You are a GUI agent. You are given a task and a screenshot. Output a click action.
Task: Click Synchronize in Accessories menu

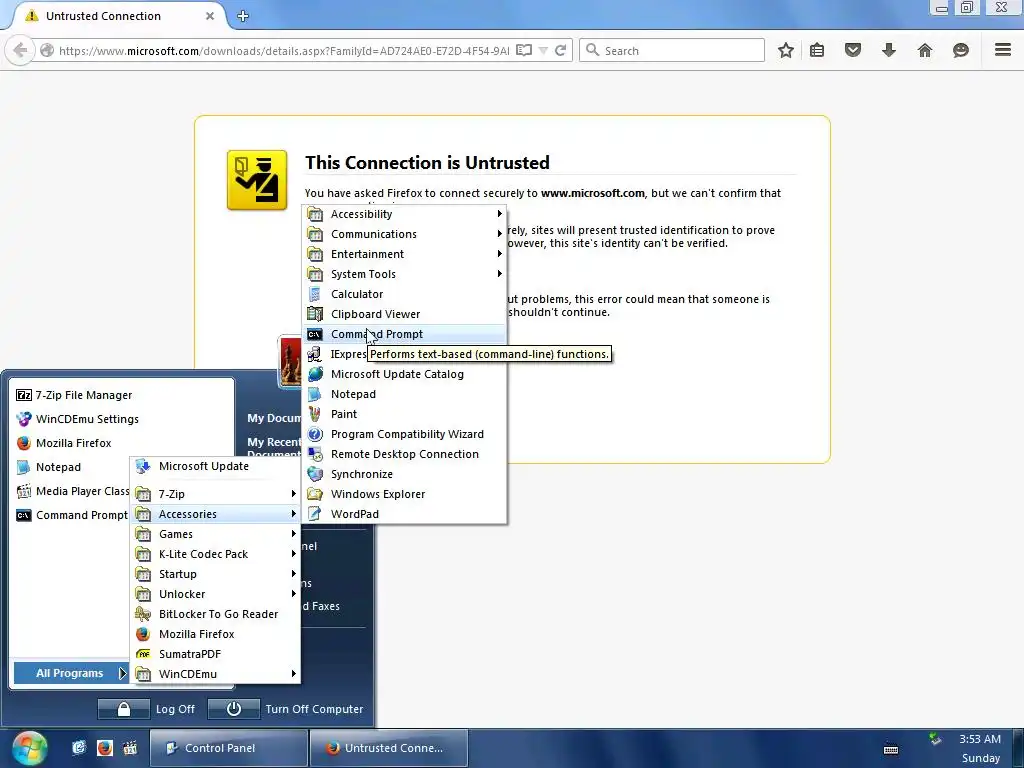point(405,474)
